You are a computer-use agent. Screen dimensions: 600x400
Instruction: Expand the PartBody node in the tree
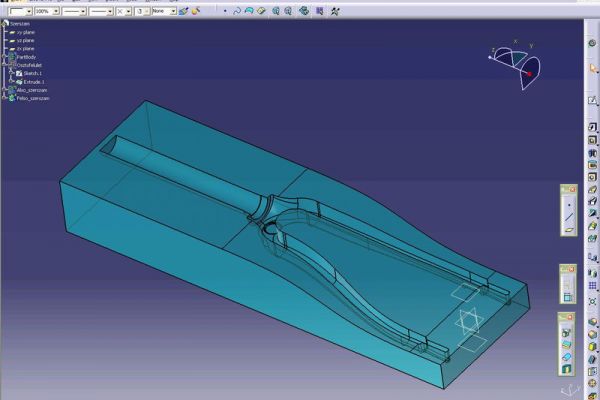pyautogui.click(x=5, y=57)
